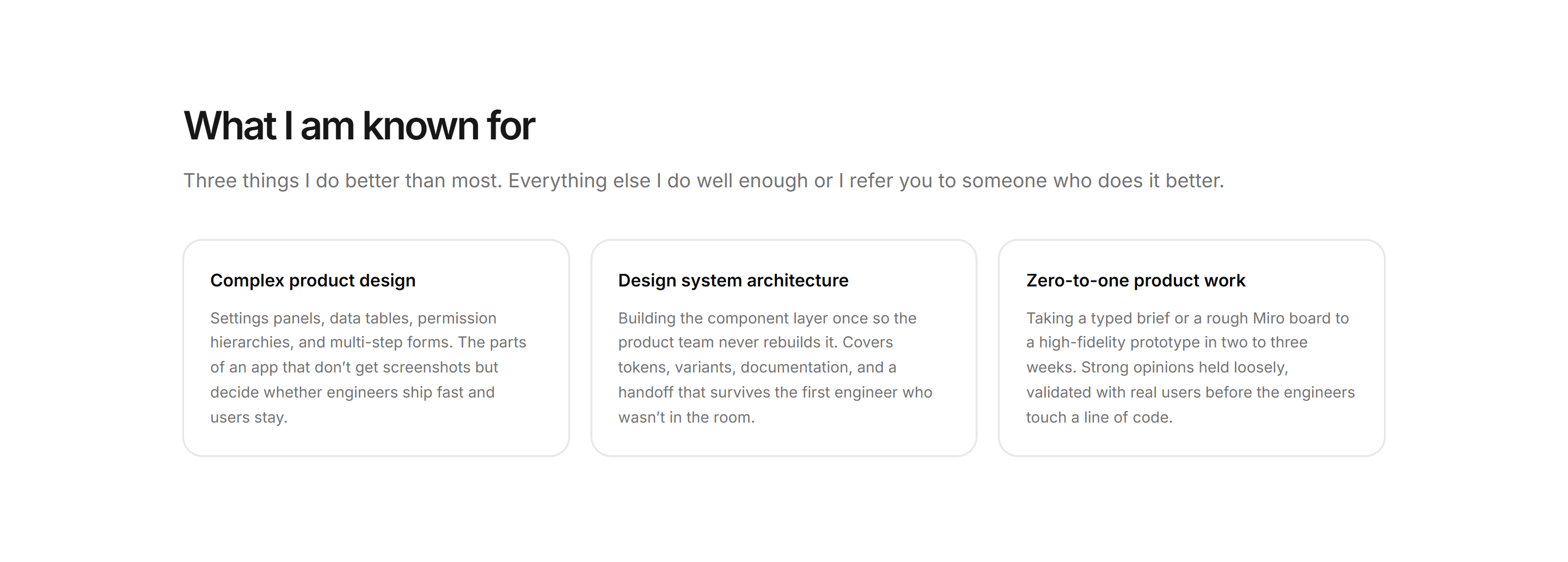Viewport: 1568px width, 562px height.
Task: Click the "handoff that survives the first engineer" line
Action: [x=775, y=393]
